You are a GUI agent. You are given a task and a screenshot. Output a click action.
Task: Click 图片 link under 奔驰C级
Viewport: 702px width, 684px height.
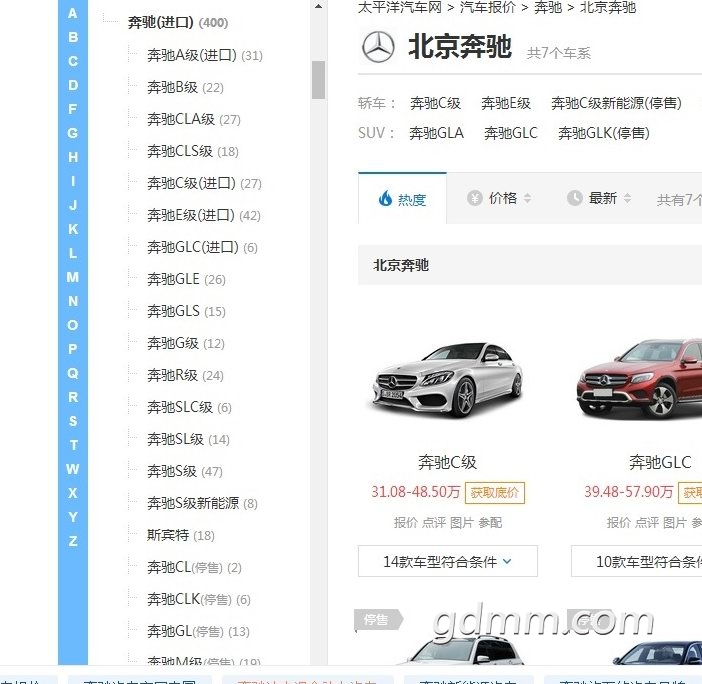pos(462,522)
